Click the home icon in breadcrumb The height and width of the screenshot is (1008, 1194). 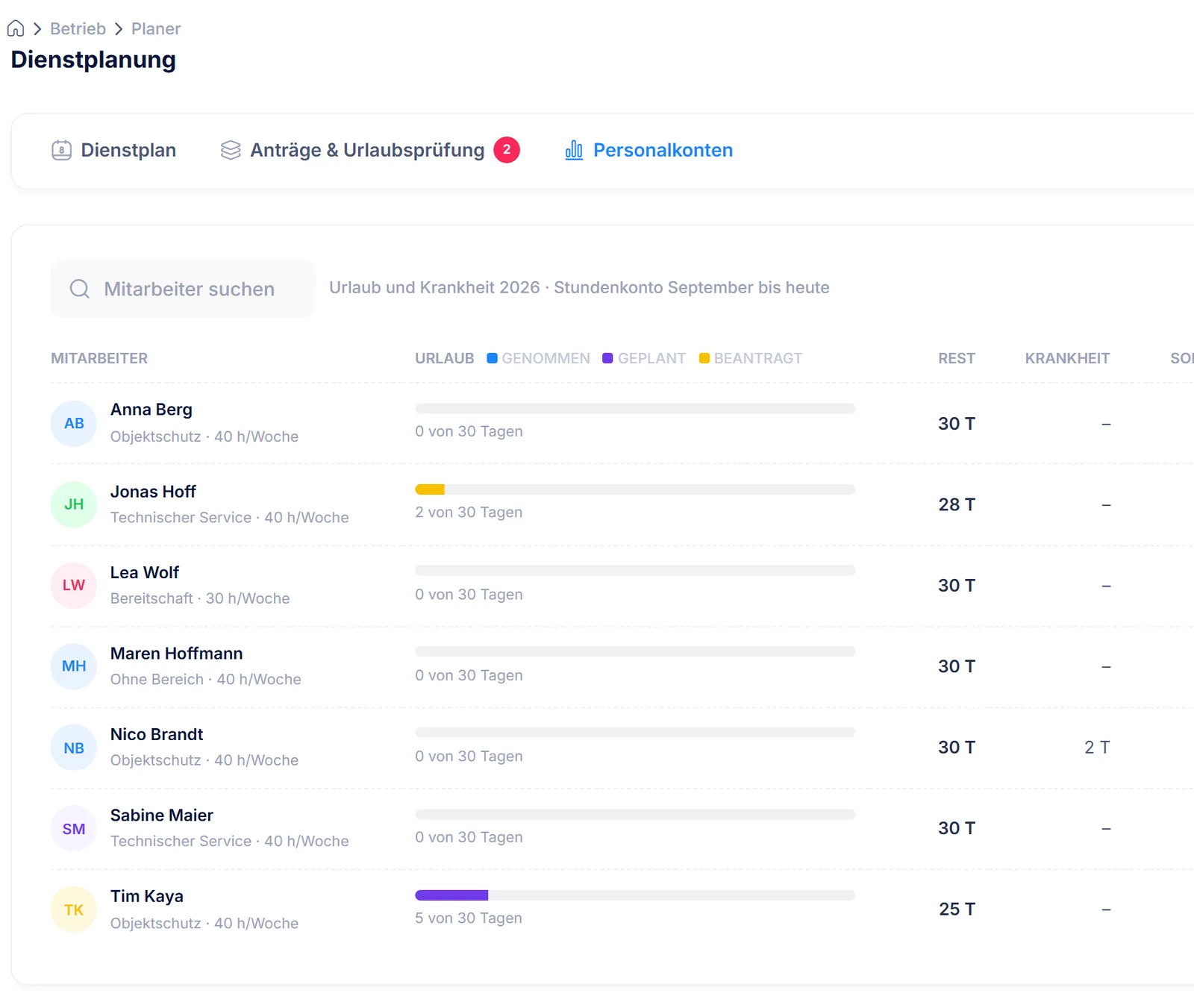(x=16, y=28)
